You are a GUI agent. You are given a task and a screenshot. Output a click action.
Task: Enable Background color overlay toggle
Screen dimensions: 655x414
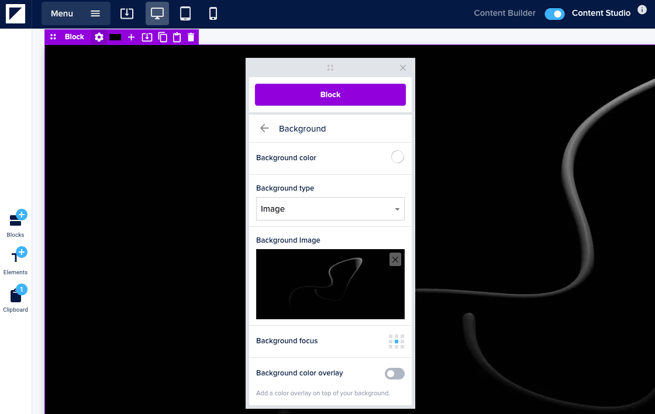(x=395, y=374)
